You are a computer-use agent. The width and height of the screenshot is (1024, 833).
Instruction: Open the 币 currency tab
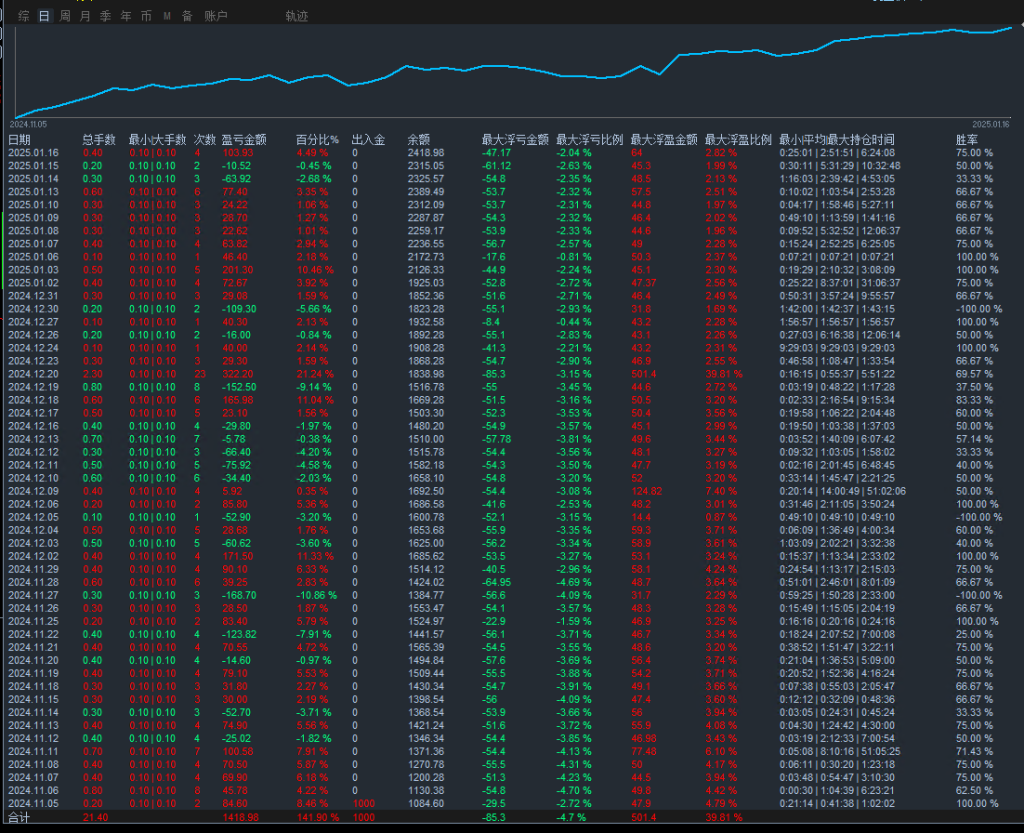tap(146, 16)
